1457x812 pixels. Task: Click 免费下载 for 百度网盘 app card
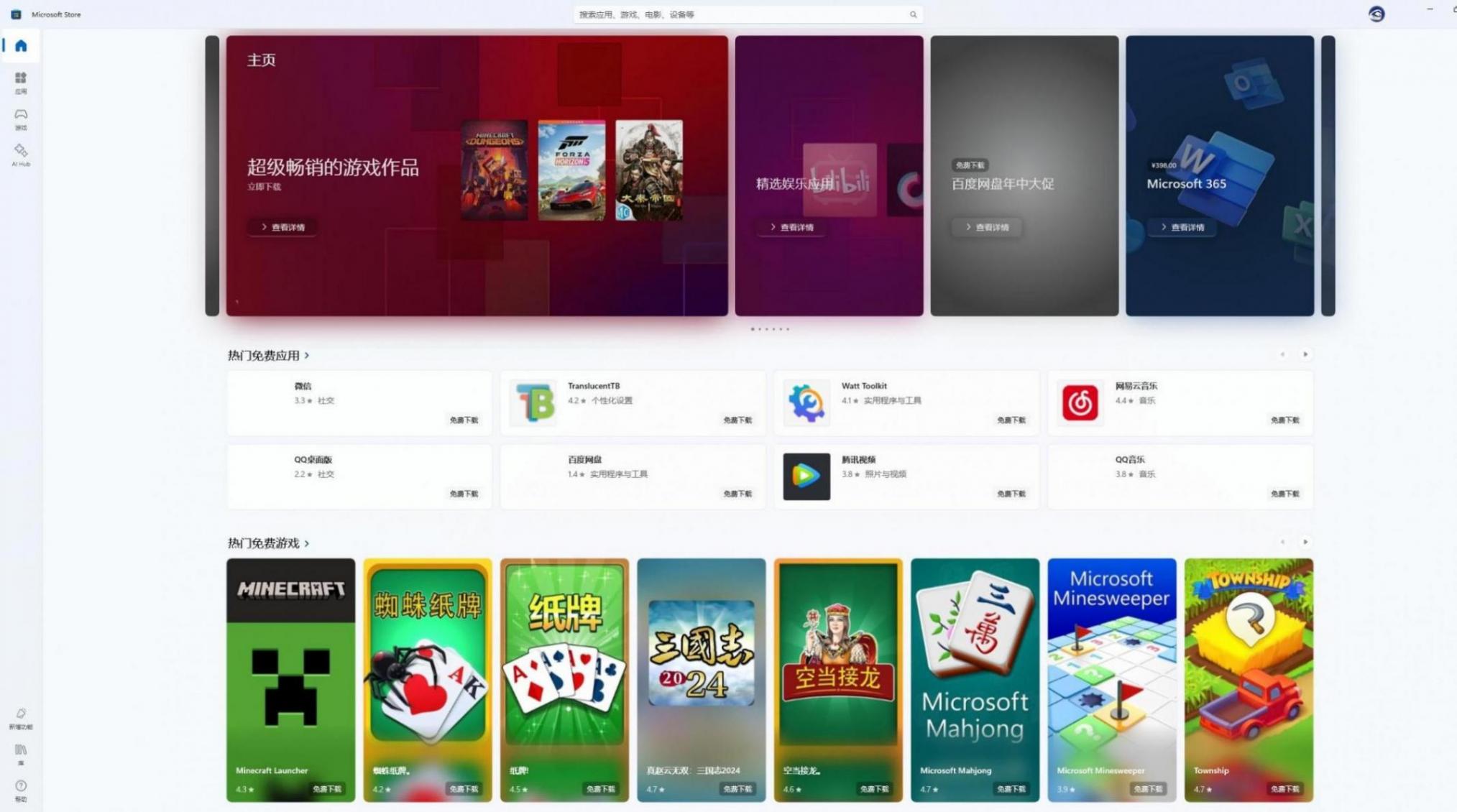(737, 494)
